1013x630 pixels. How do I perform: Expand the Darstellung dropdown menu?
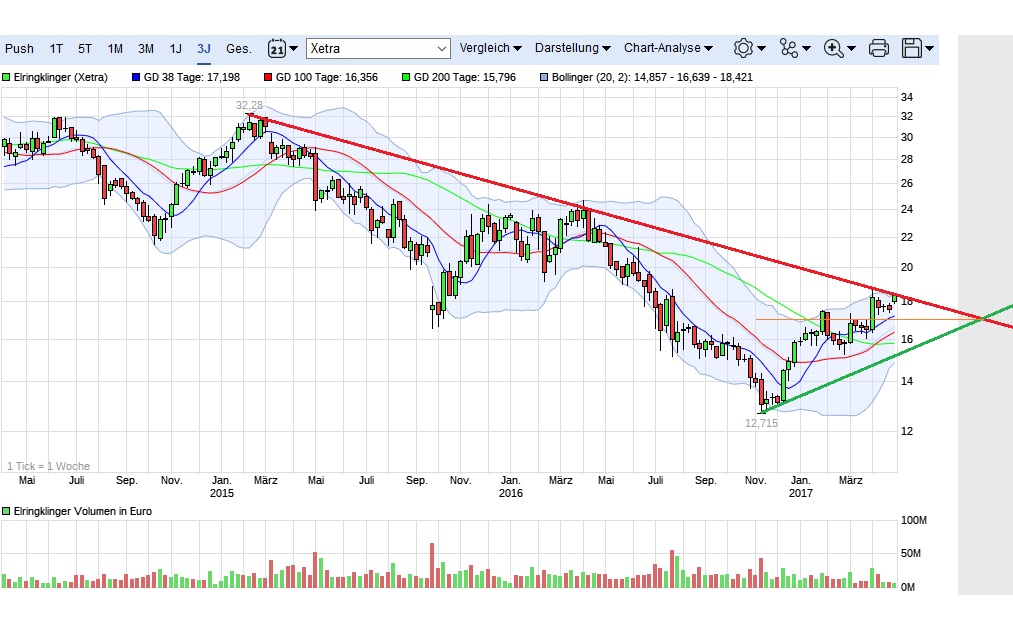point(573,48)
